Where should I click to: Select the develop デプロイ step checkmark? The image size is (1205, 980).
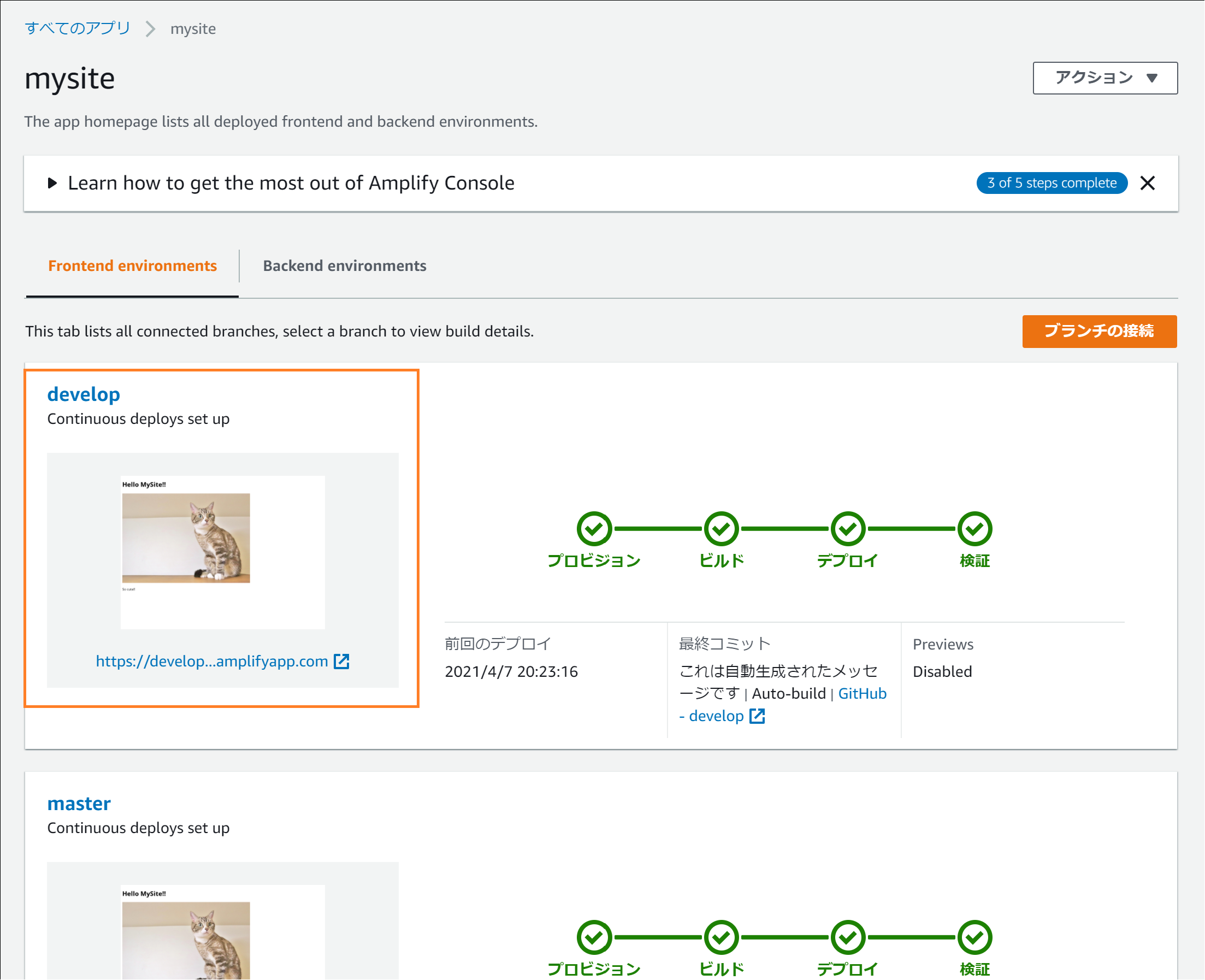pos(847,528)
